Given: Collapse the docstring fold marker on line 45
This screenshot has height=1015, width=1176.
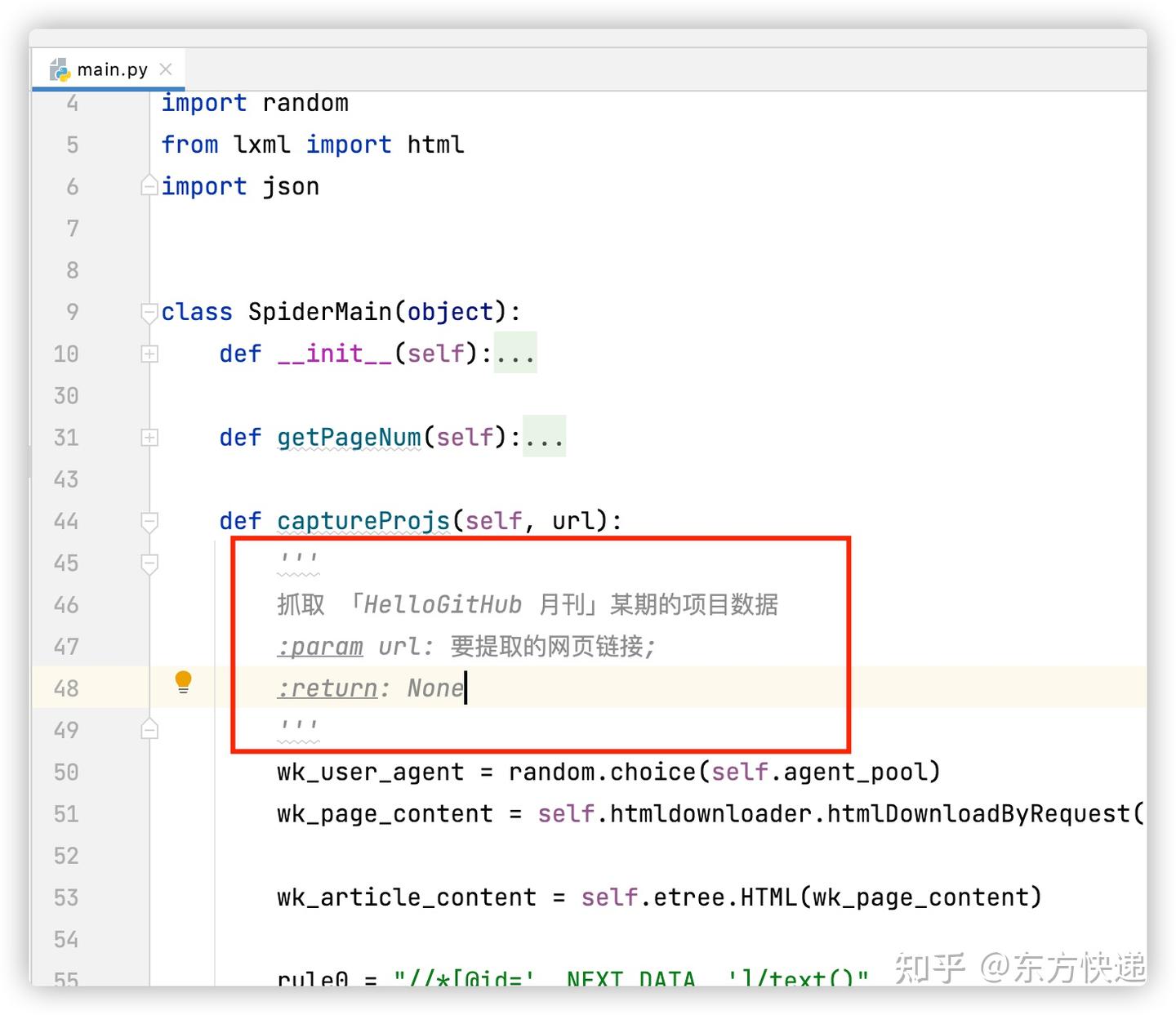Looking at the screenshot, I should click(149, 563).
